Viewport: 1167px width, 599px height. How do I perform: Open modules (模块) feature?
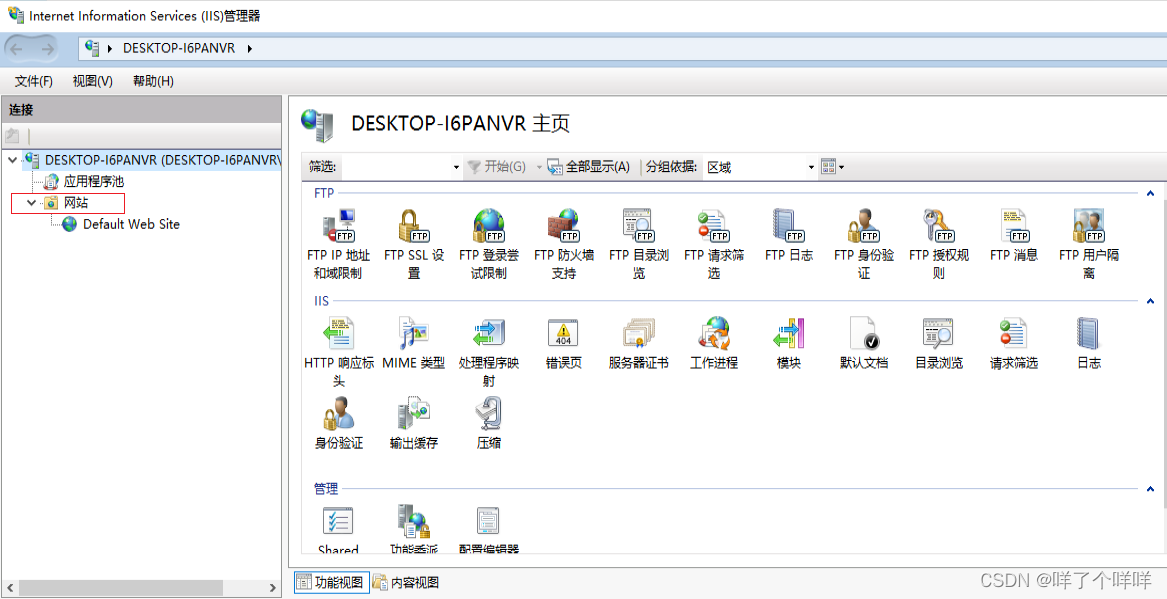pyautogui.click(x=789, y=344)
